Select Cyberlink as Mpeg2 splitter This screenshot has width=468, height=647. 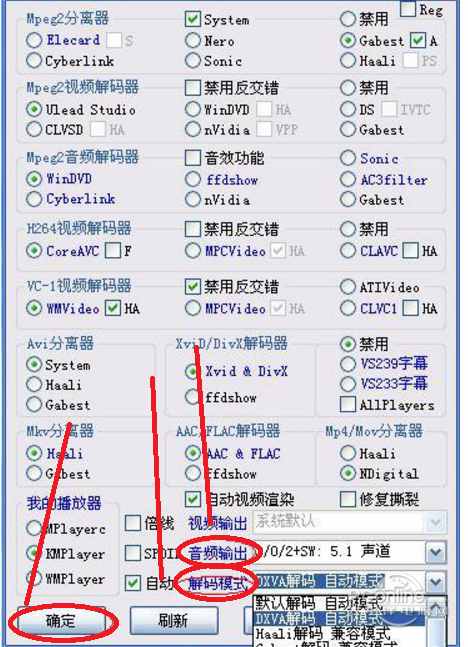[x=33, y=61]
